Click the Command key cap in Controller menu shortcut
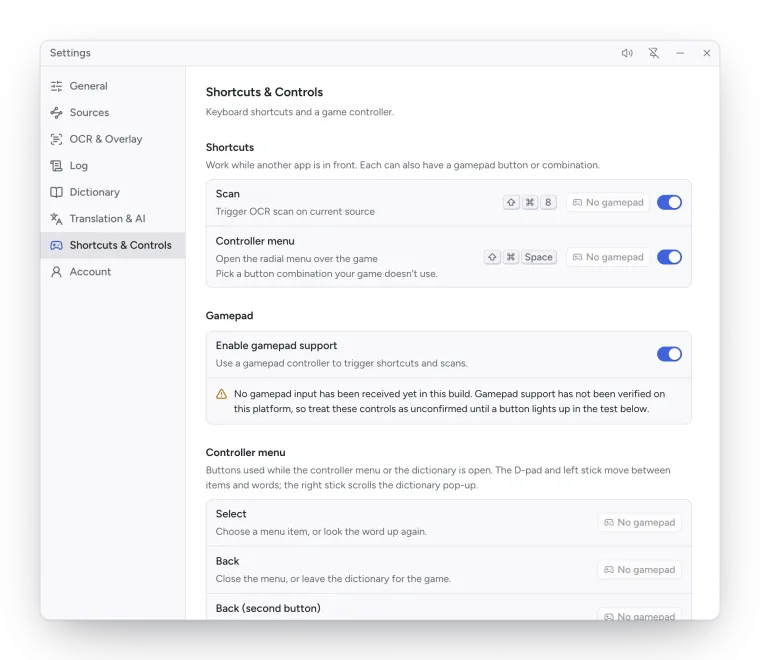The width and height of the screenshot is (760, 660). coord(511,257)
